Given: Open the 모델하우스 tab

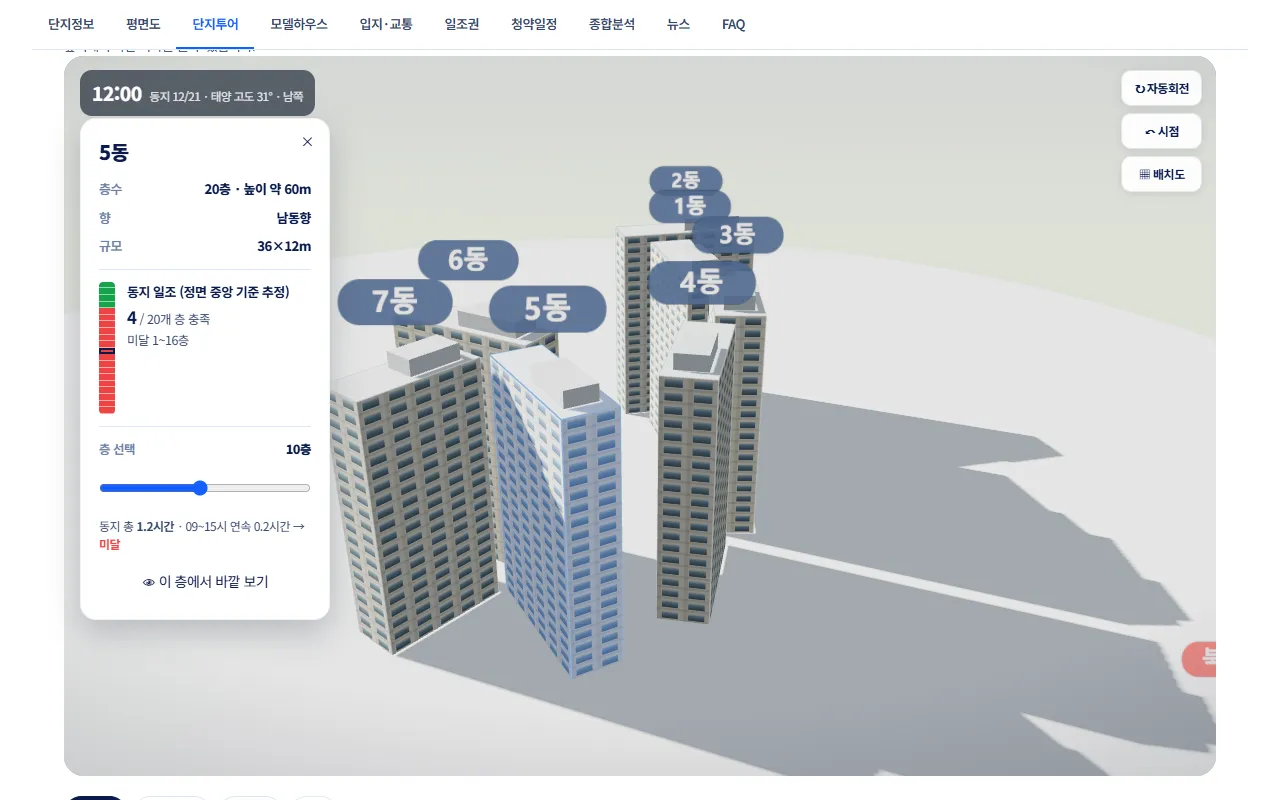Looking at the screenshot, I should pyautogui.click(x=299, y=24).
